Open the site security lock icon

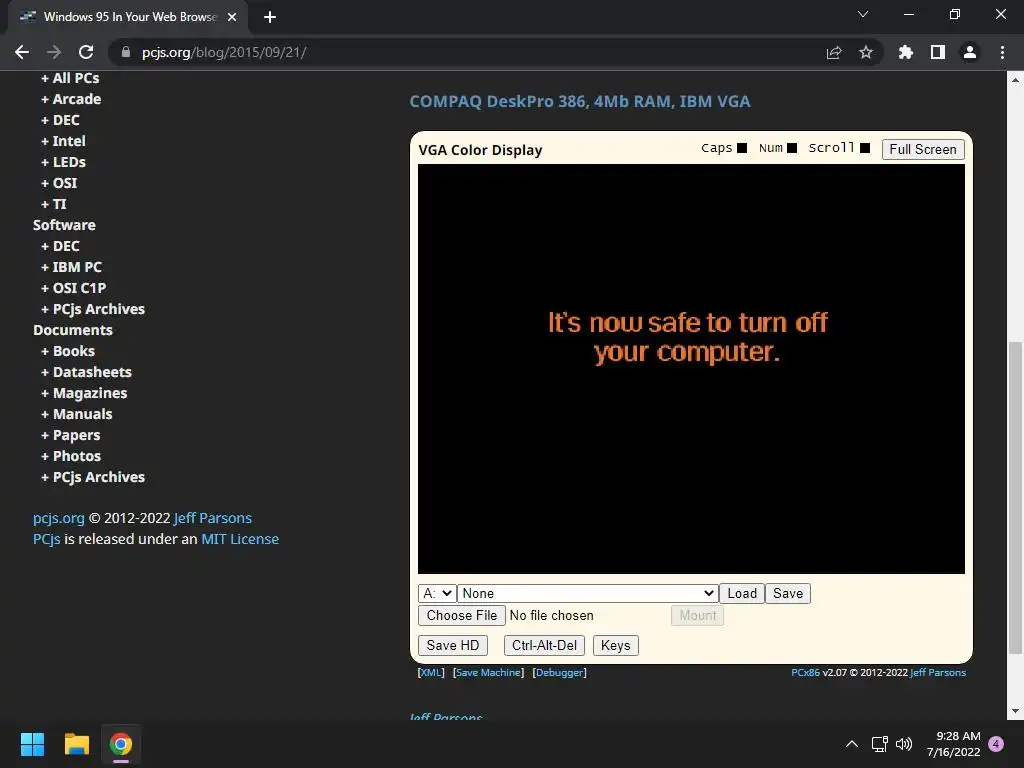[126, 52]
